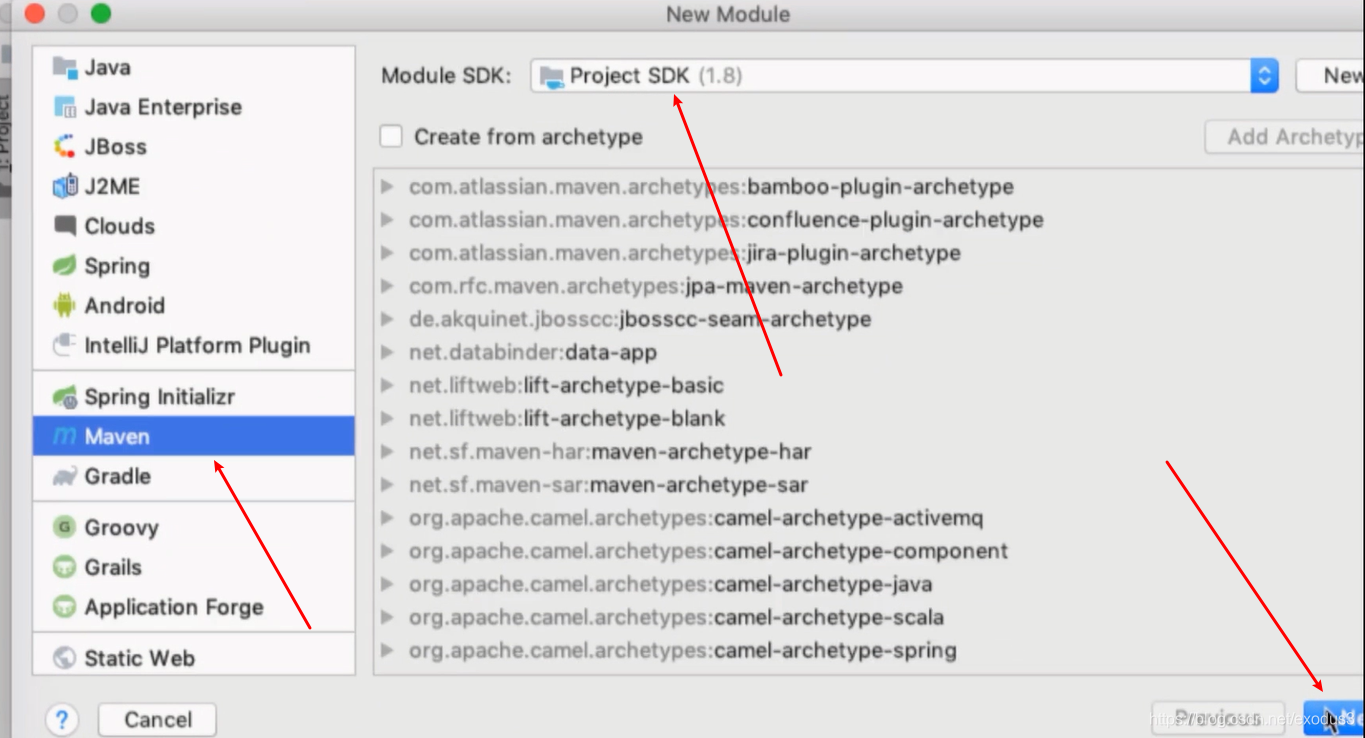Click the Spring leaf icon

click(x=65, y=266)
